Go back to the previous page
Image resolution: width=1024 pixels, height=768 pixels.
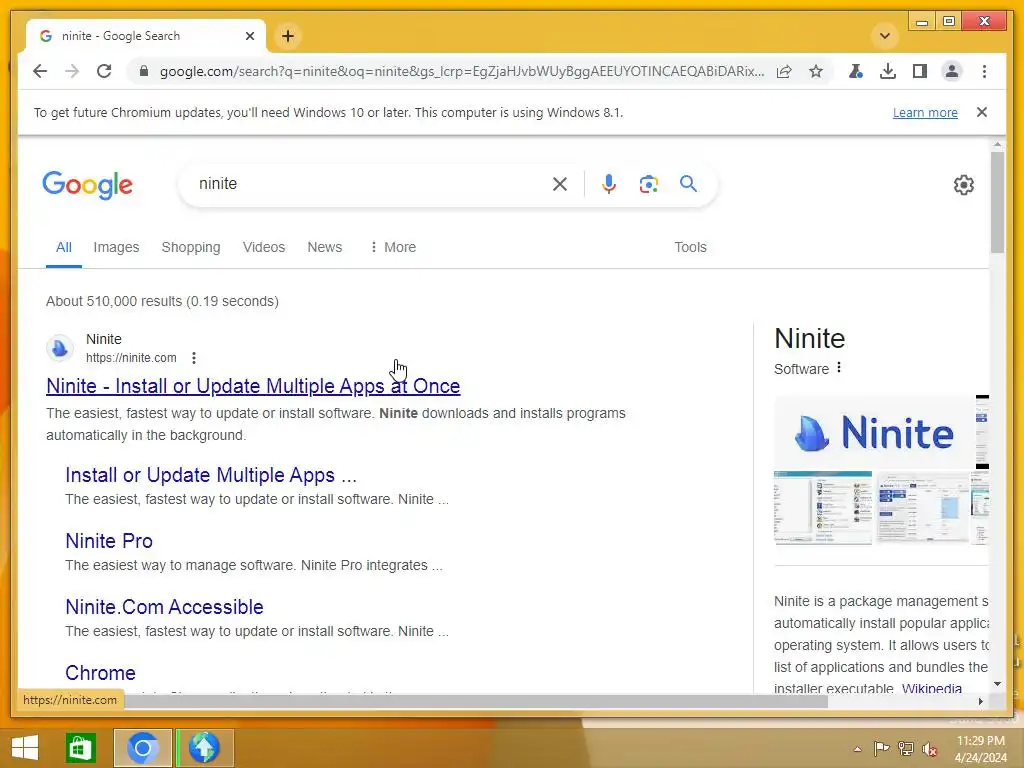click(40, 71)
